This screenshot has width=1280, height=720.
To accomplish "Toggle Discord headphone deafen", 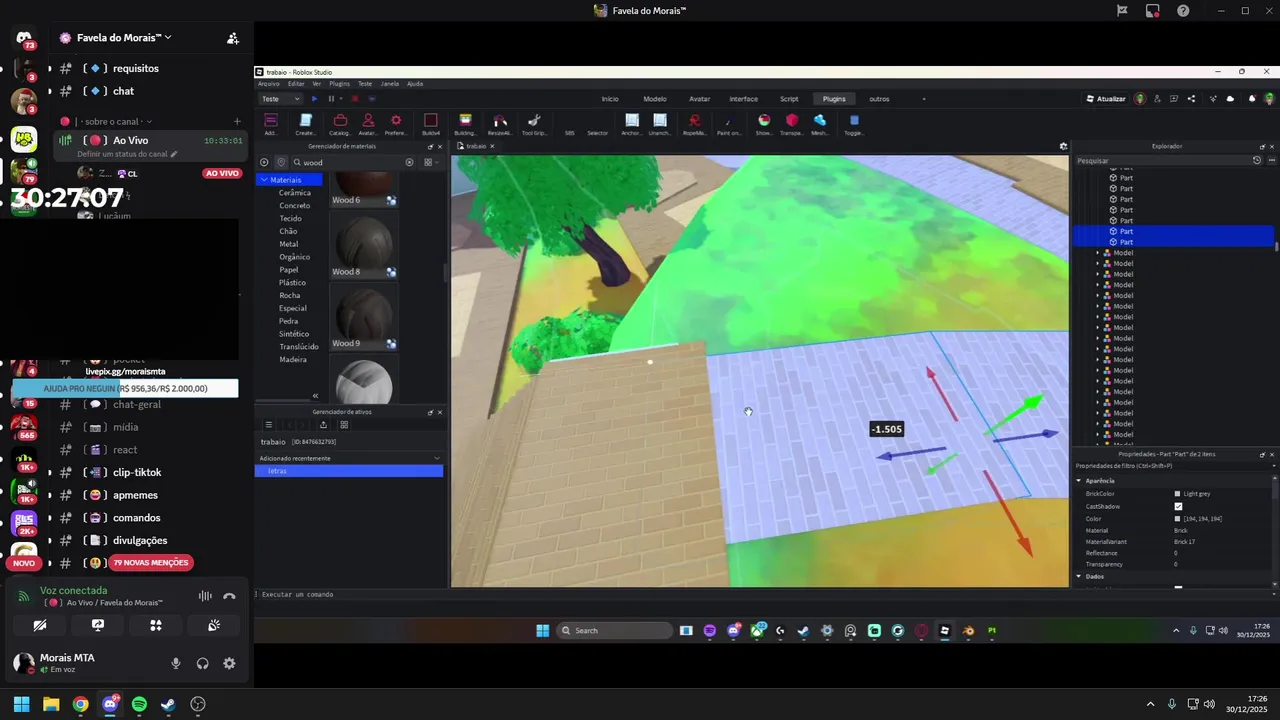I will click(203, 663).
